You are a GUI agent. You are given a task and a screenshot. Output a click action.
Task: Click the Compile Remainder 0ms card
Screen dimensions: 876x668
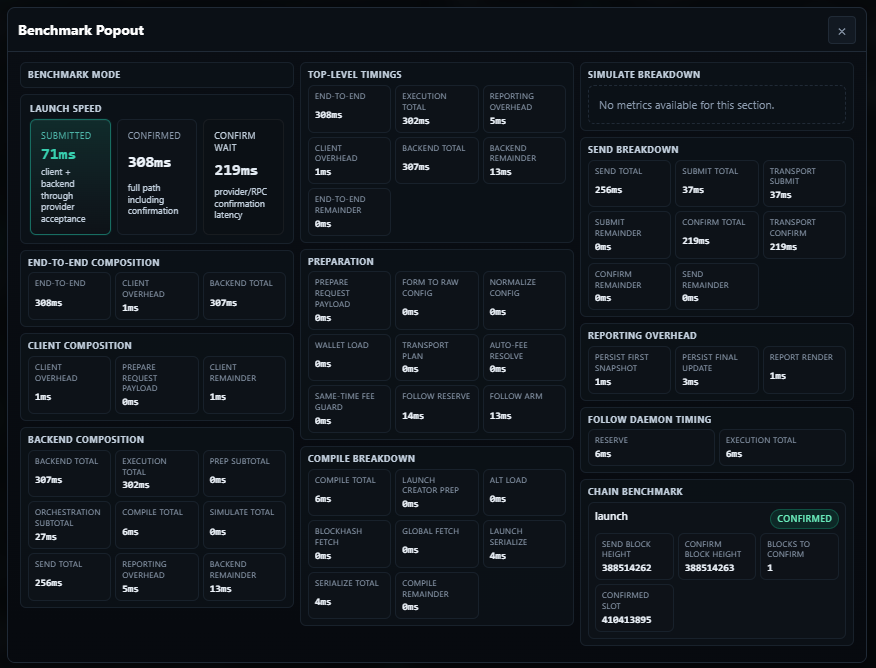point(437,595)
